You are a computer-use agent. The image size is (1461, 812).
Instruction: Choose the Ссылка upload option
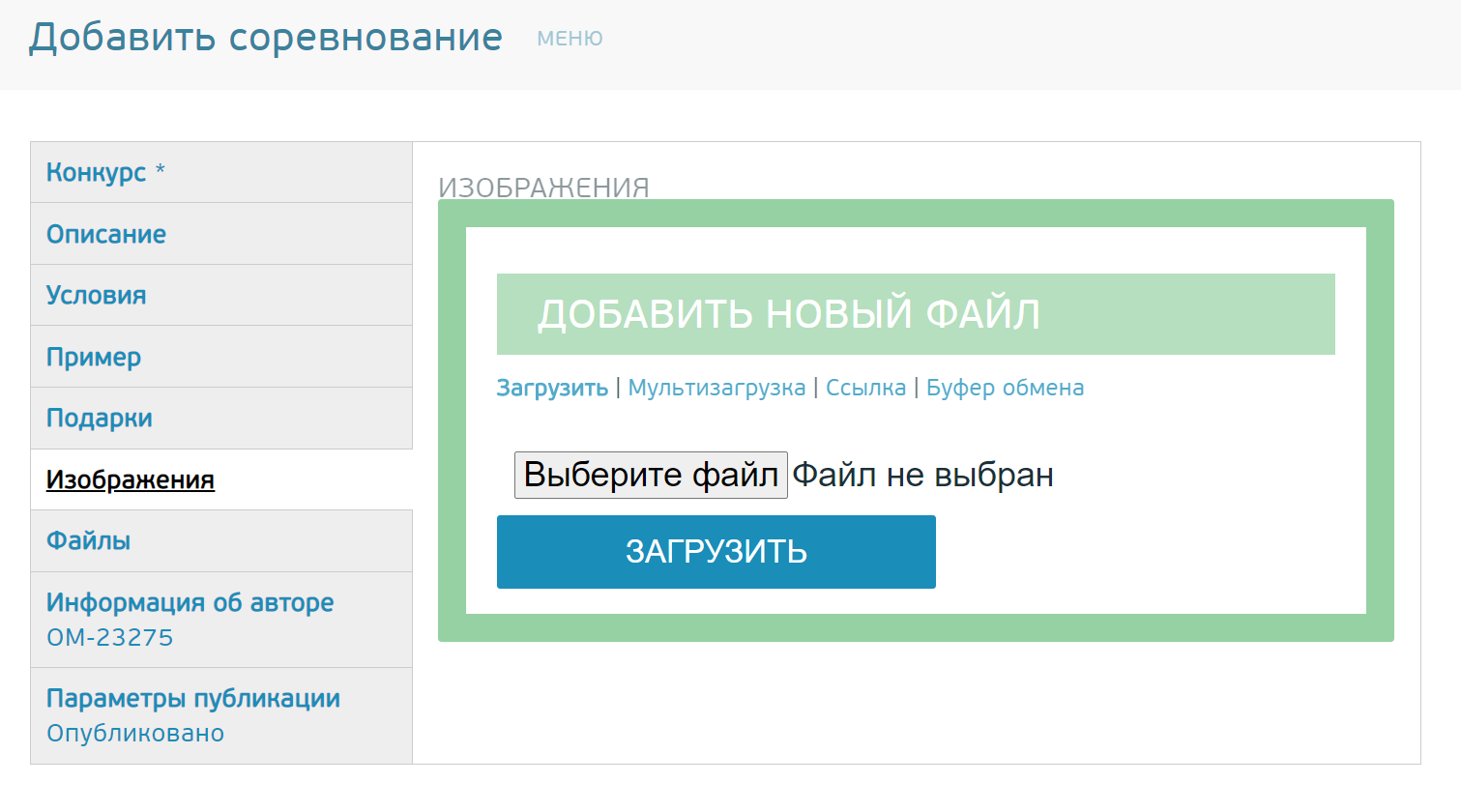click(x=865, y=388)
